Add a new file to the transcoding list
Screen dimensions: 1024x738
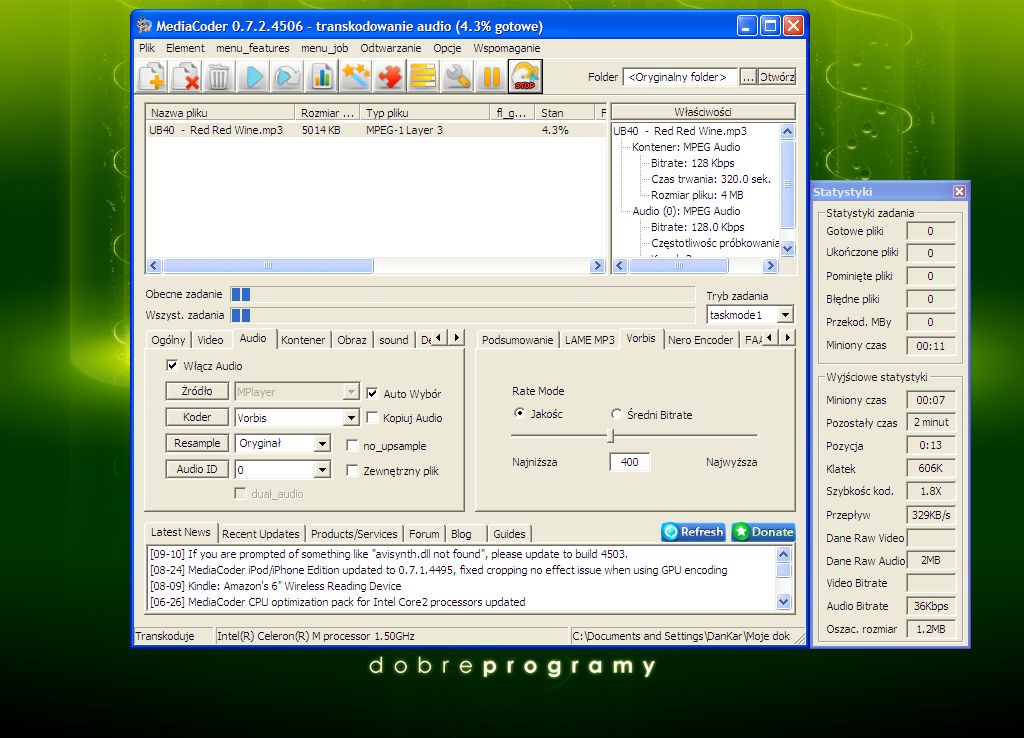click(152, 76)
